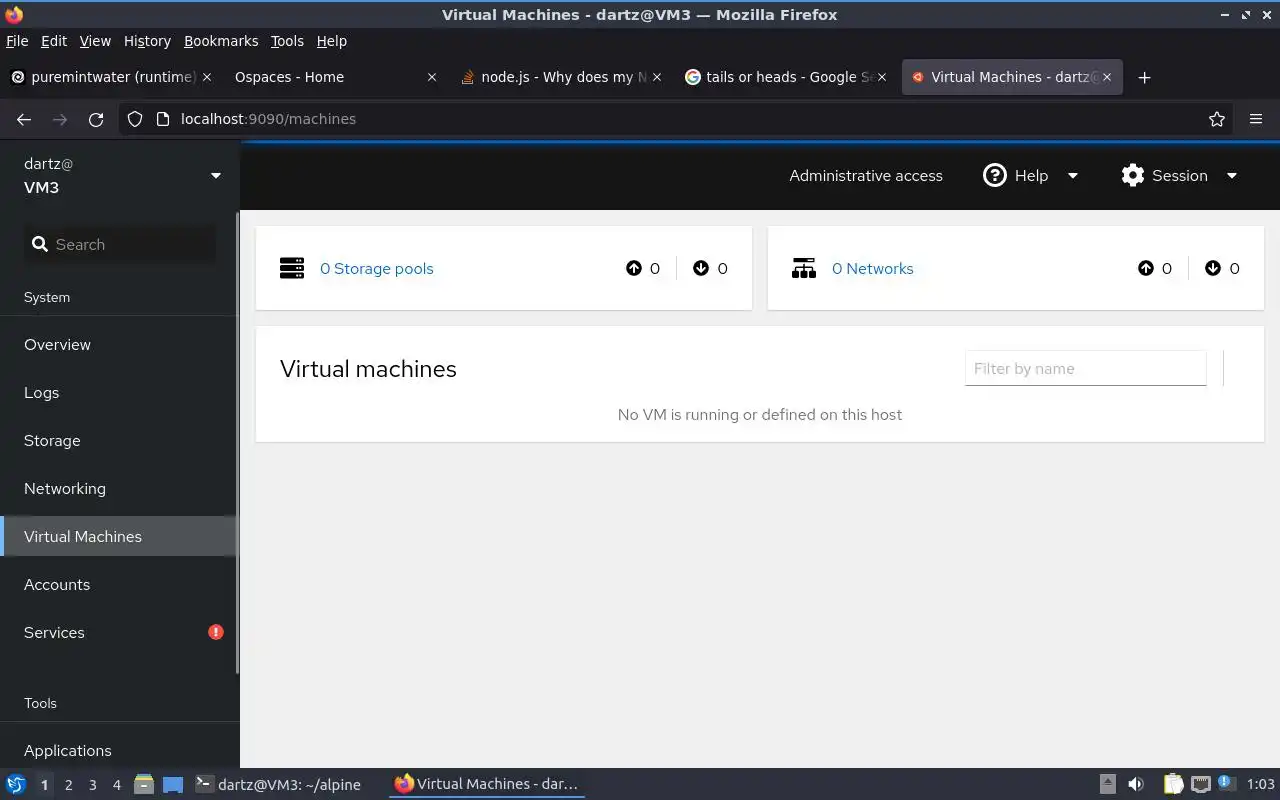Viewport: 1280px width, 800px height.
Task: Go to Services in sidebar
Action: [118, 632]
